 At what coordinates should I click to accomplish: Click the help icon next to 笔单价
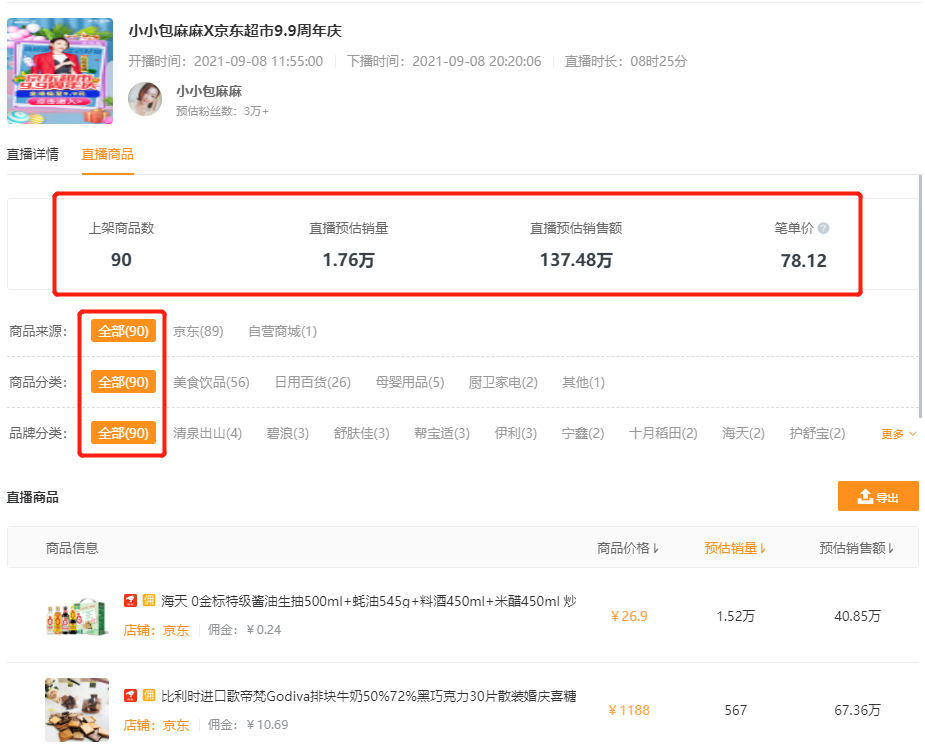click(824, 228)
